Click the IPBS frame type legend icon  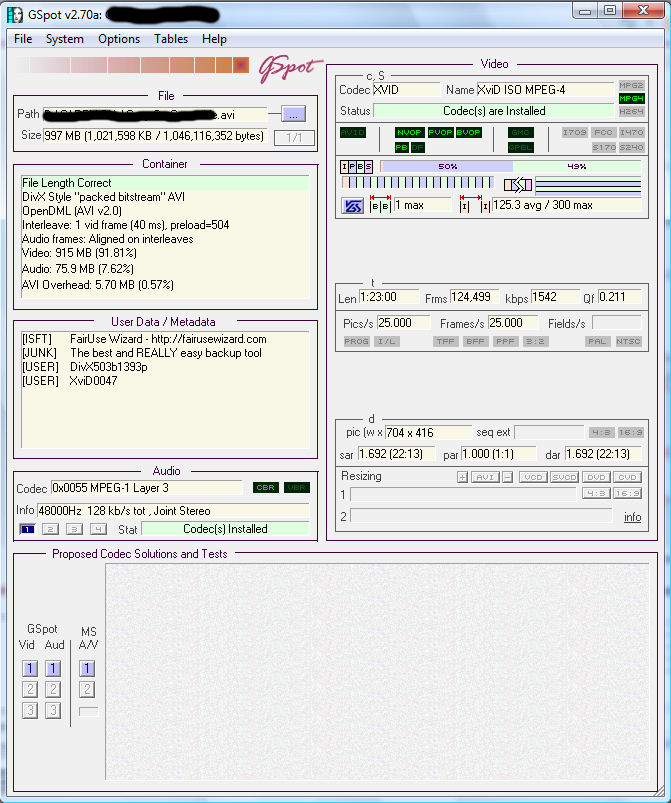(357, 166)
